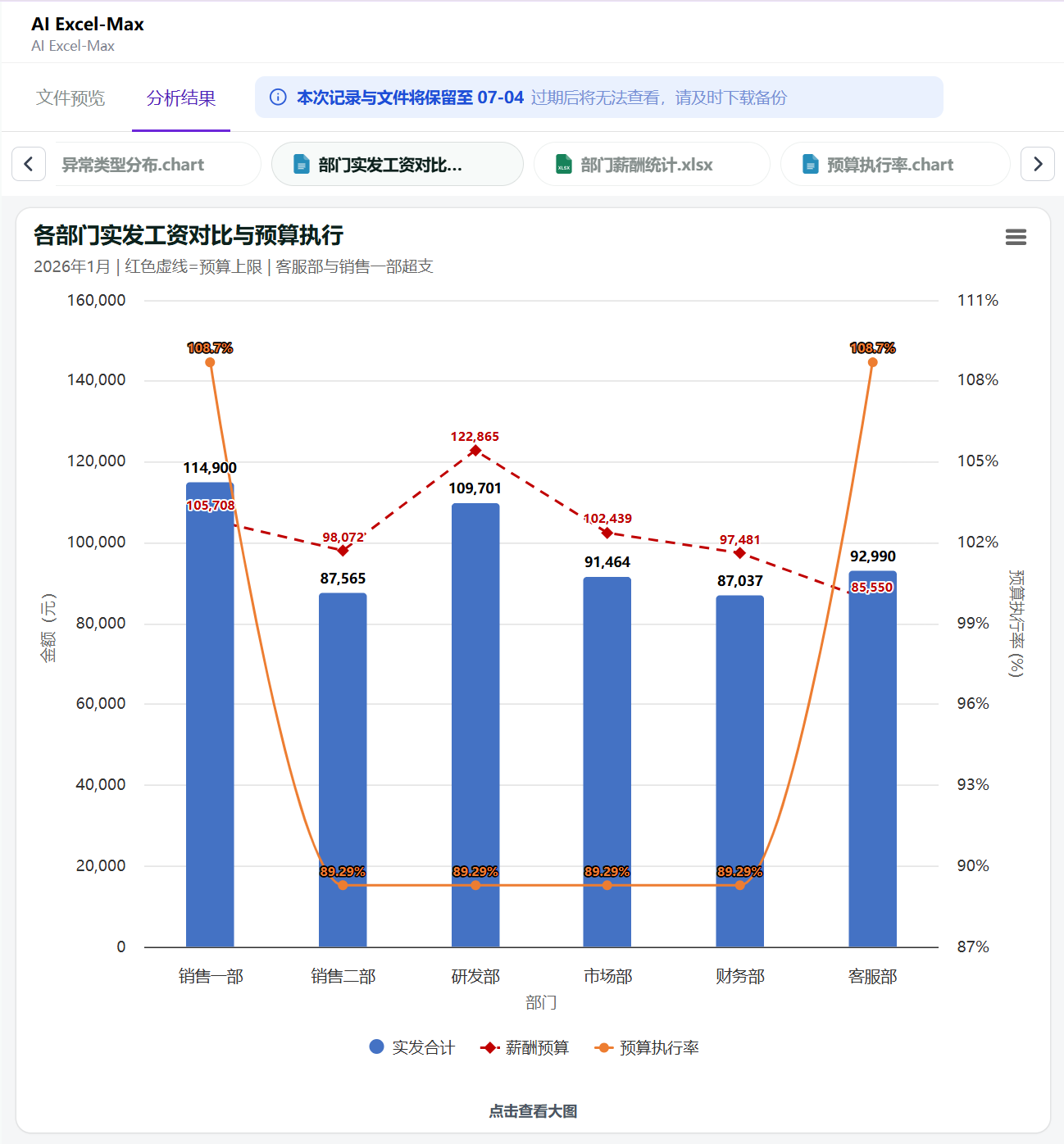Click the info icon in the retention notice
The image size is (1064, 1144).
[x=278, y=98]
